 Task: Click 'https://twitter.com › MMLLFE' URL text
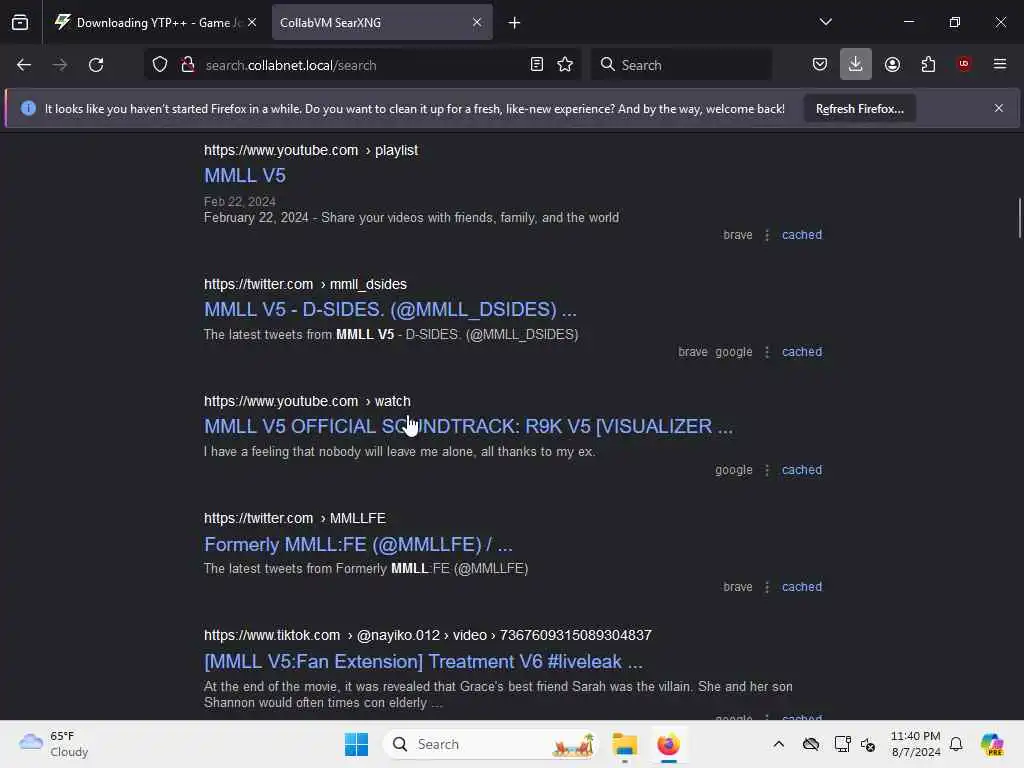coord(295,519)
